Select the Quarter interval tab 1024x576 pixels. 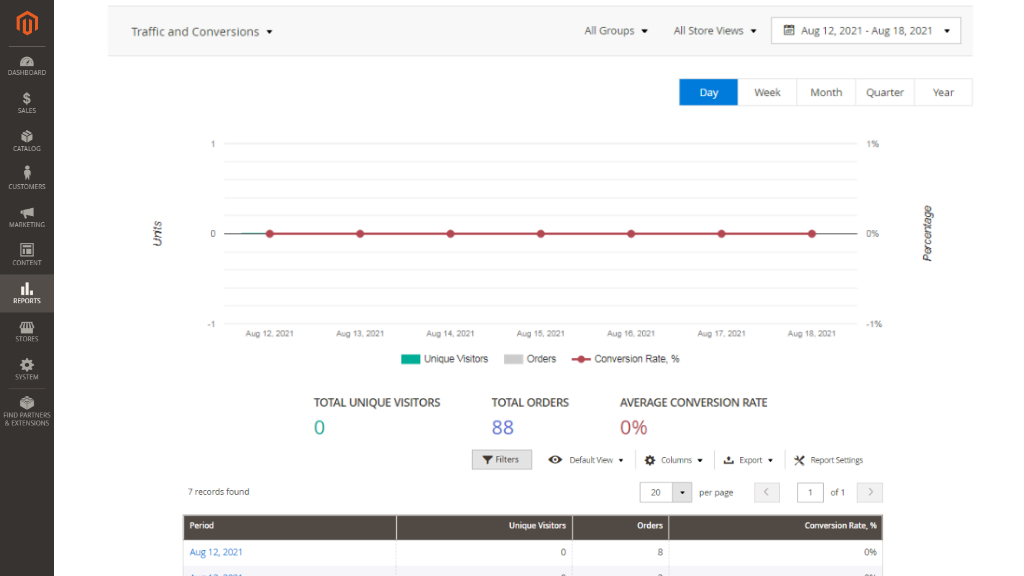pos(885,92)
